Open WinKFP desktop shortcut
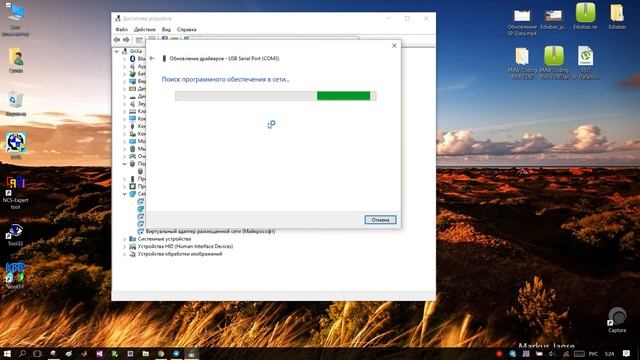640x360 pixels. (x=16, y=276)
